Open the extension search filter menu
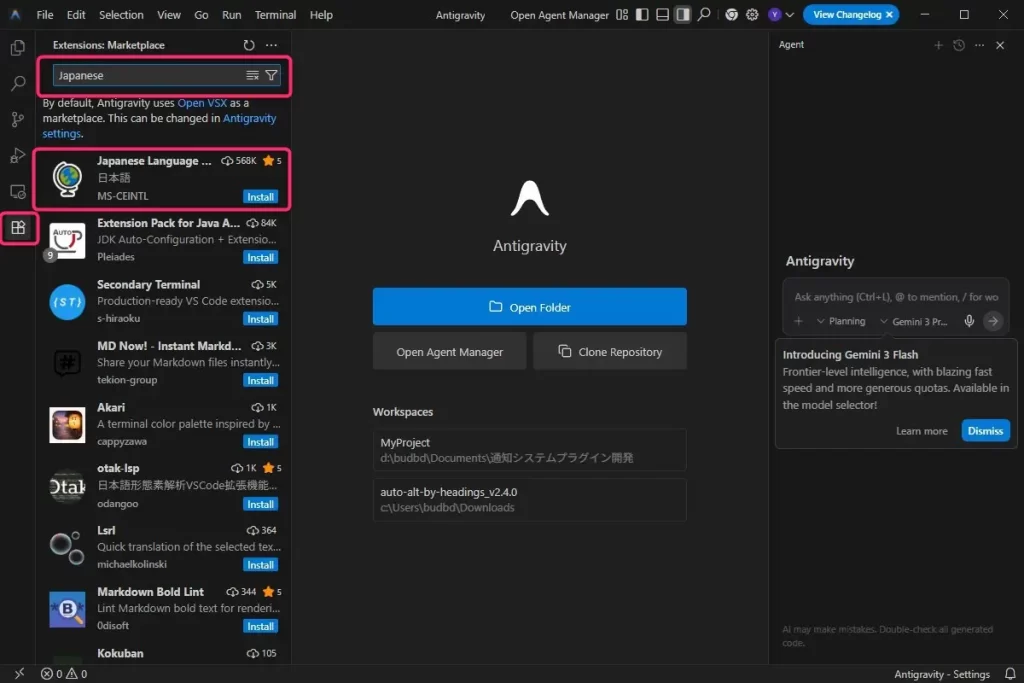1024x683 pixels. click(x=271, y=75)
